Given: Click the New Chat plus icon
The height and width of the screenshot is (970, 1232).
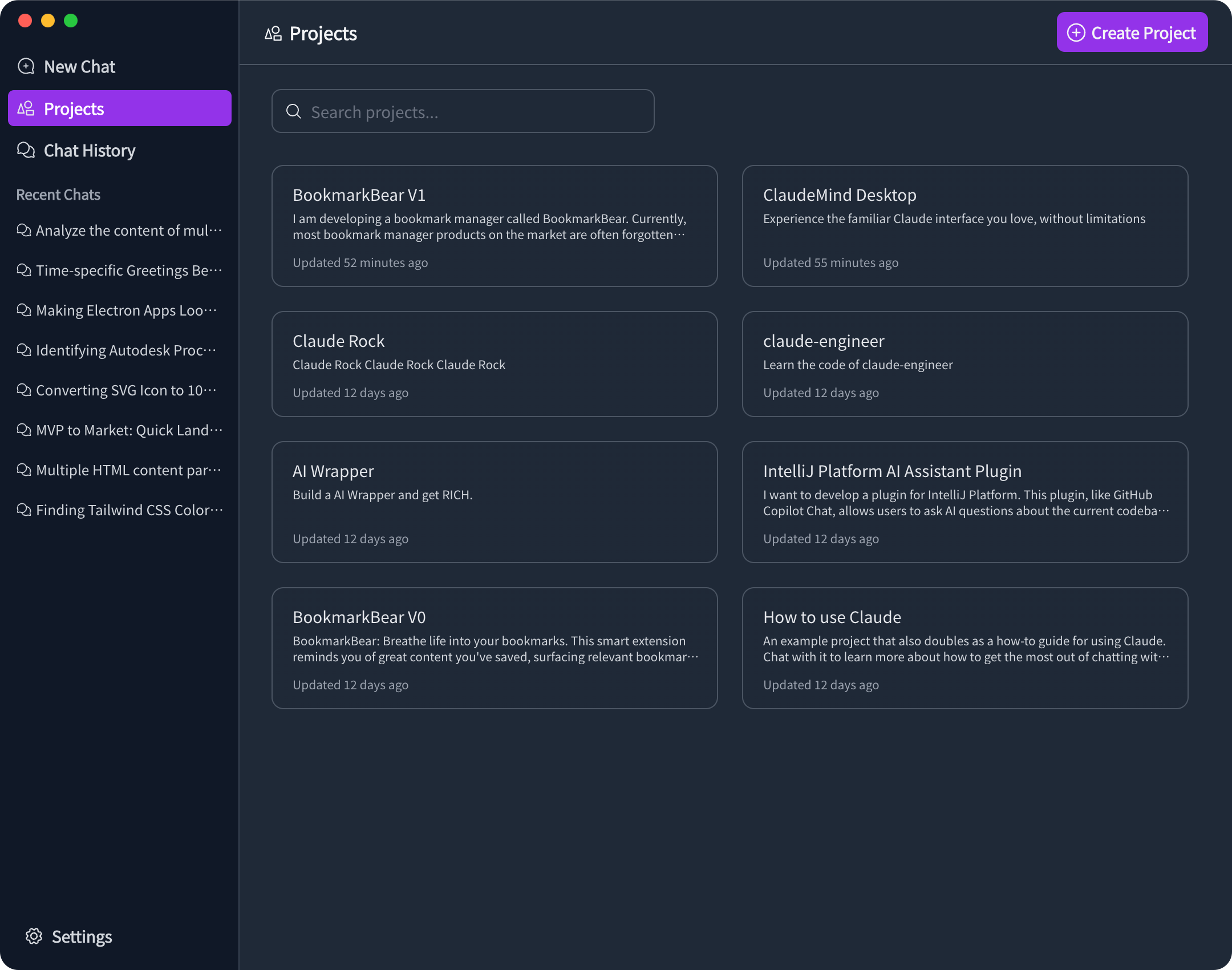Looking at the screenshot, I should coord(26,66).
